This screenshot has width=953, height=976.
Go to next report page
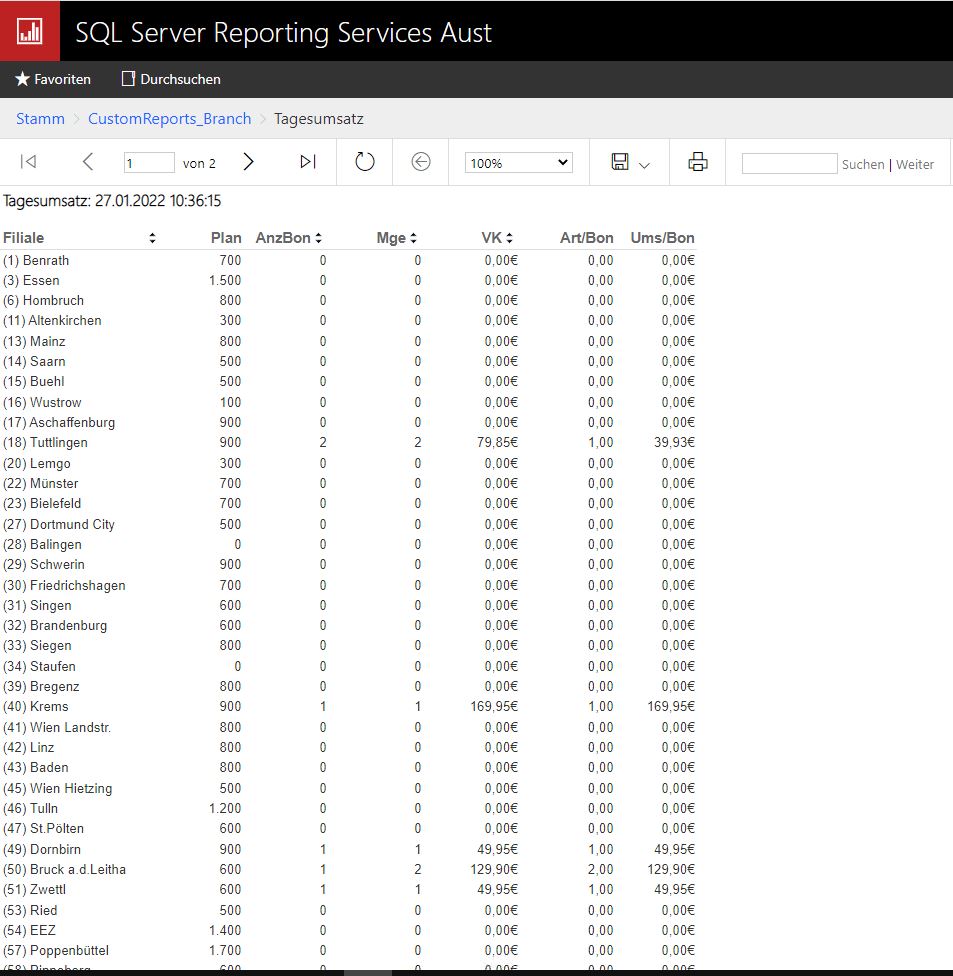(x=249, y=162)
